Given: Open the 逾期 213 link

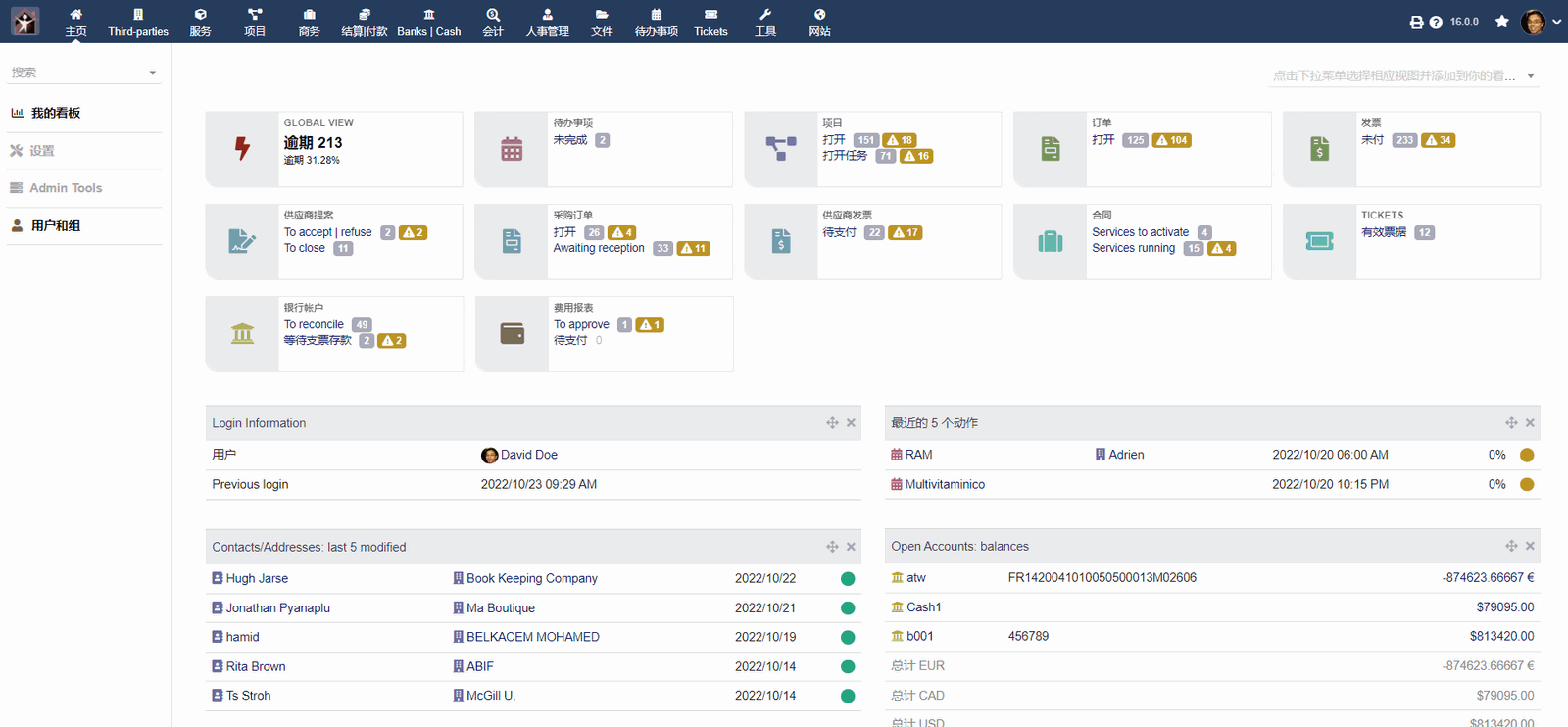Looking at the screenshot, I should [313, 143].
